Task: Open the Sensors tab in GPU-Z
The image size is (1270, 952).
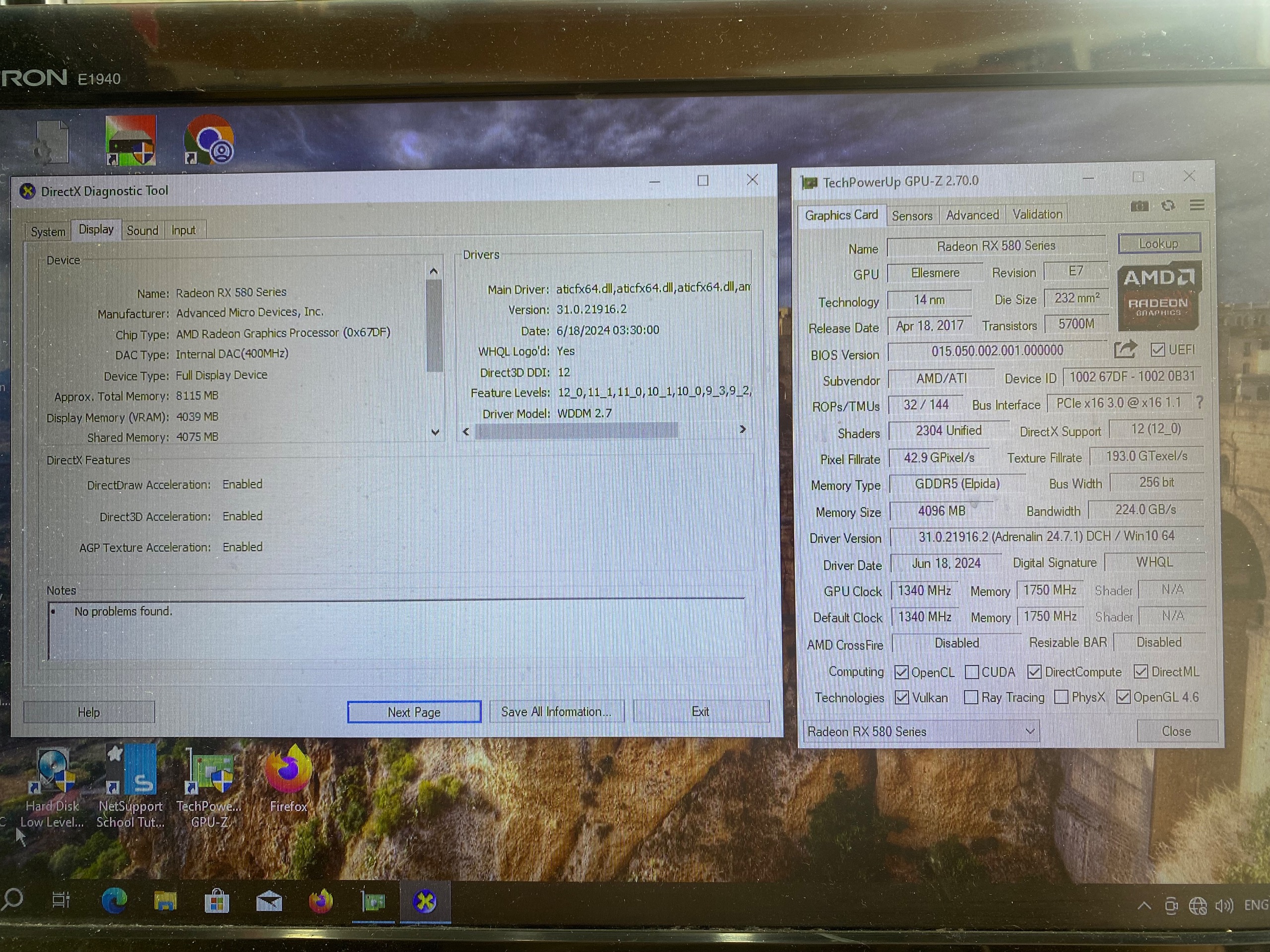Action: (912, 216)
